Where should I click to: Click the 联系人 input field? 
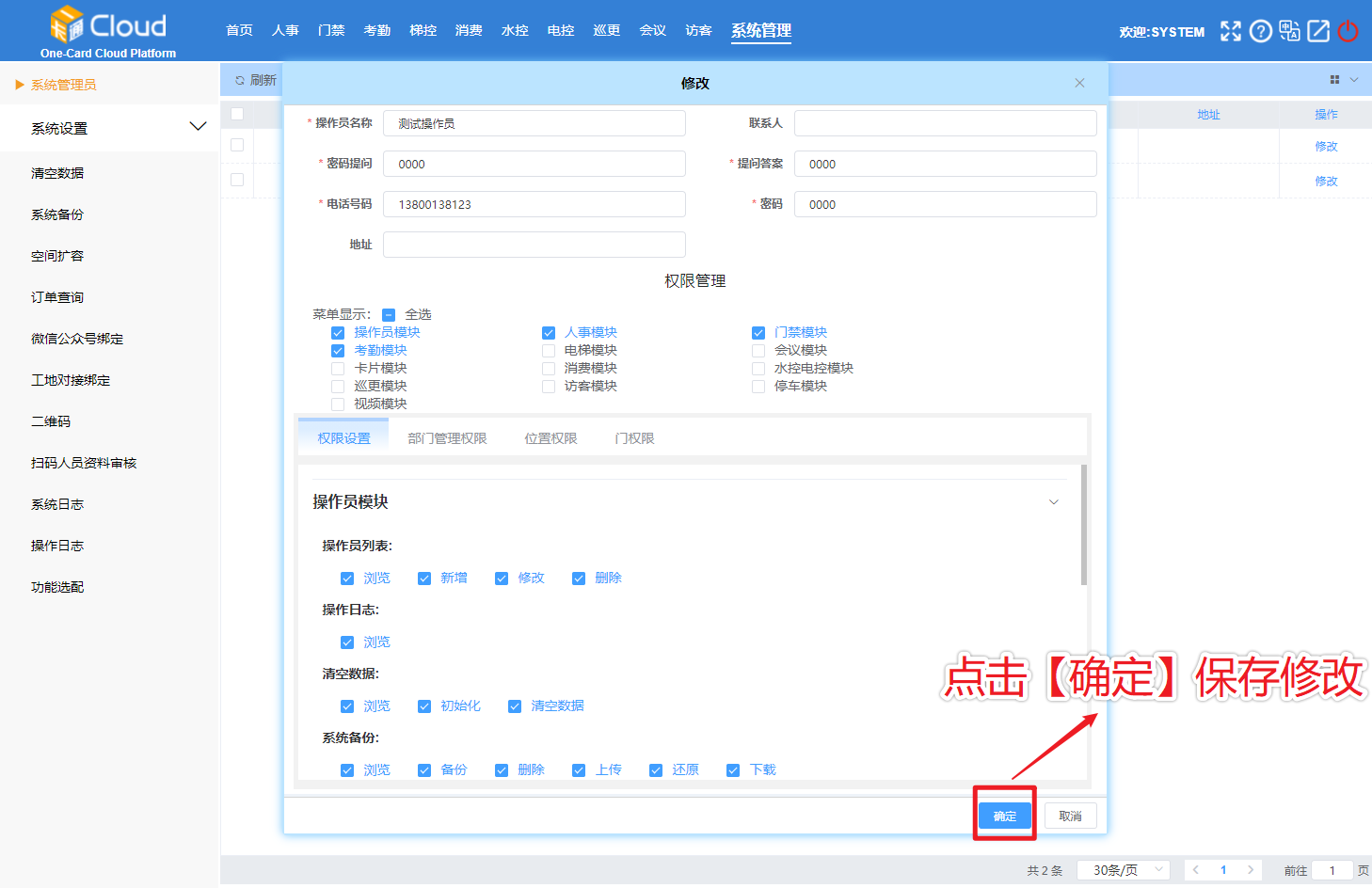(945, 122)
